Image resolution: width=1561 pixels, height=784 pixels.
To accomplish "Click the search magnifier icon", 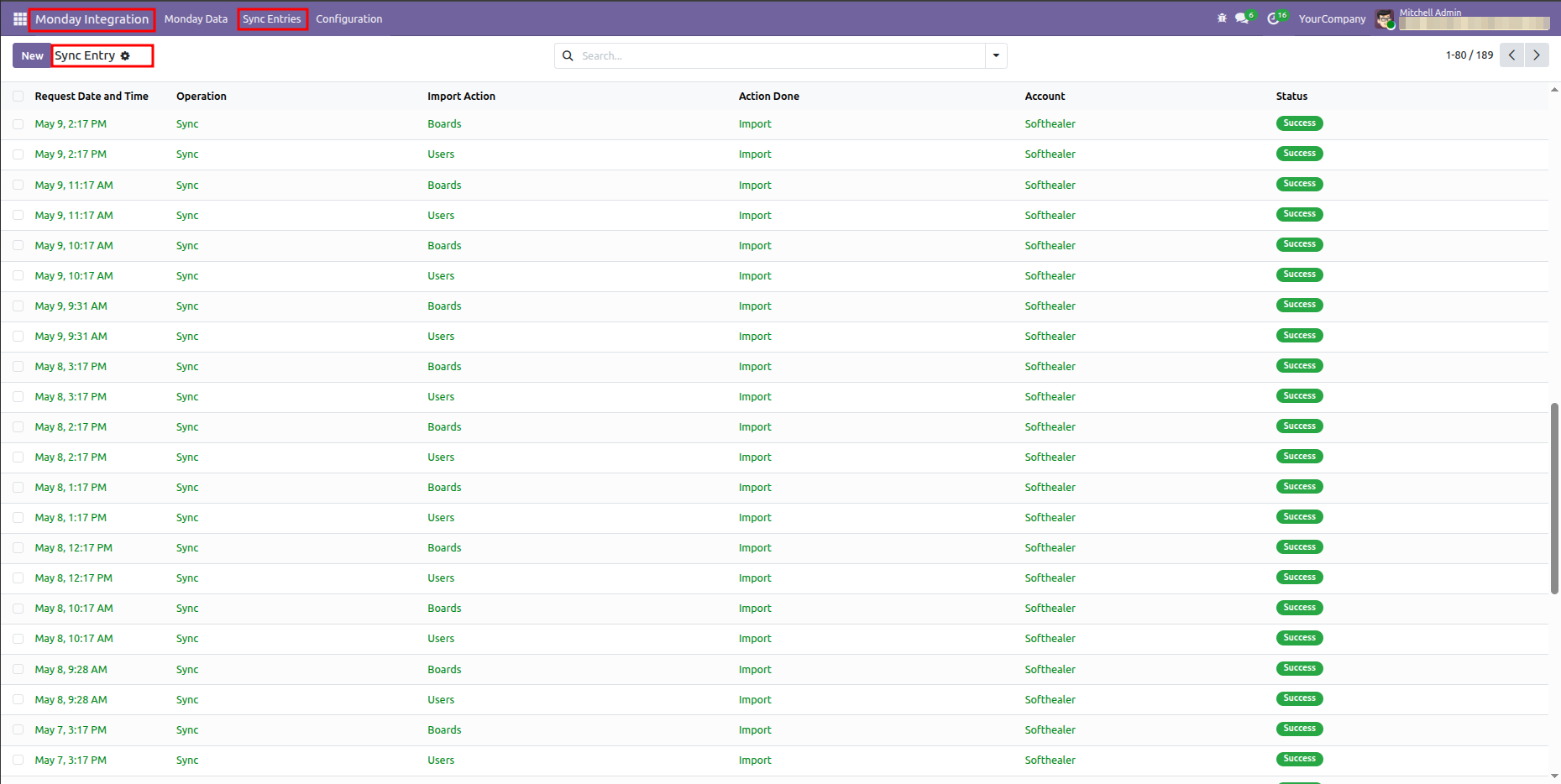I will click(x=568, y=55).
